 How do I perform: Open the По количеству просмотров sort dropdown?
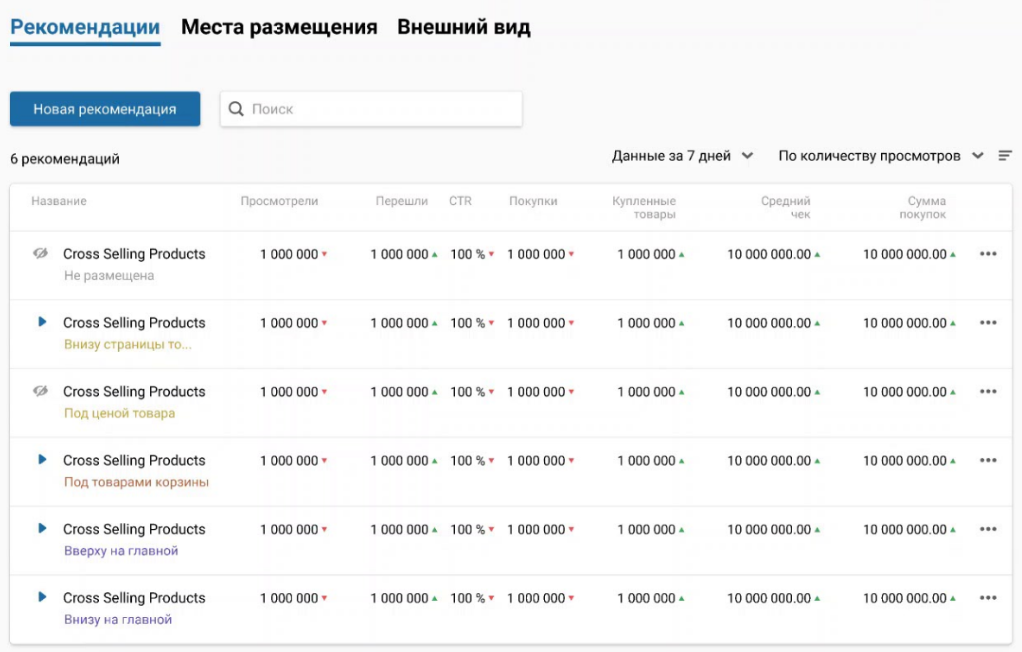(x=881, y=156)
